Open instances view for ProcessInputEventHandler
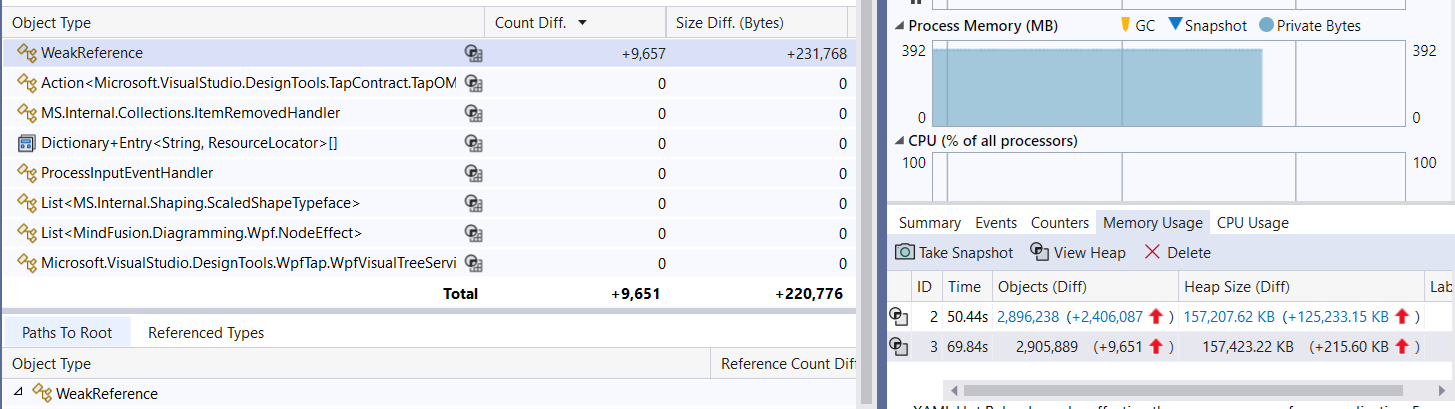This screenshot has width=1455, height=409. tap(474, 173)
